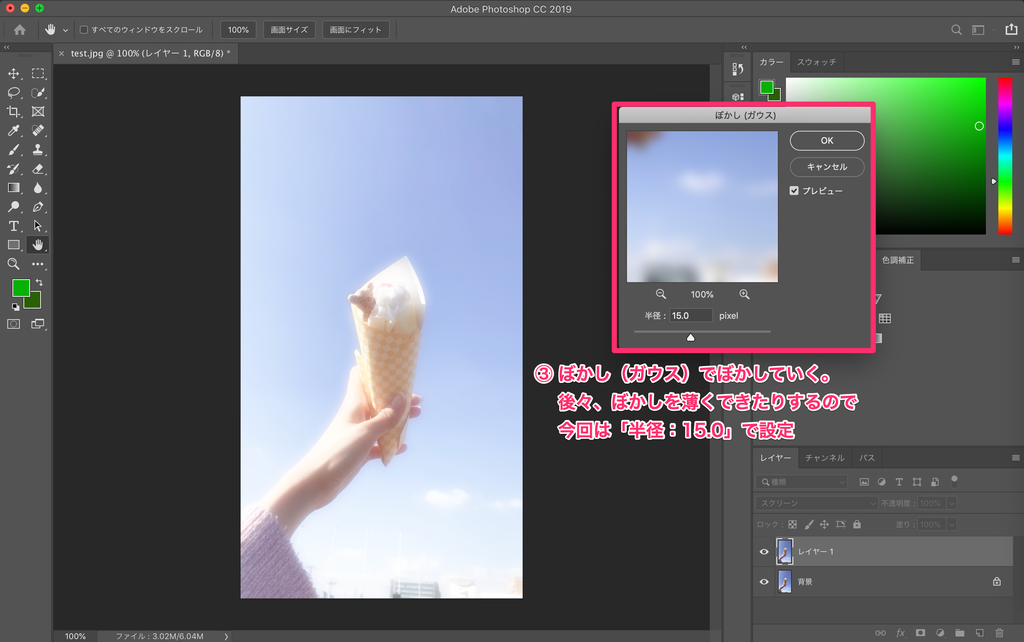
Task: Open the layer opacity dropdown arrow
Action: (952, 503)
